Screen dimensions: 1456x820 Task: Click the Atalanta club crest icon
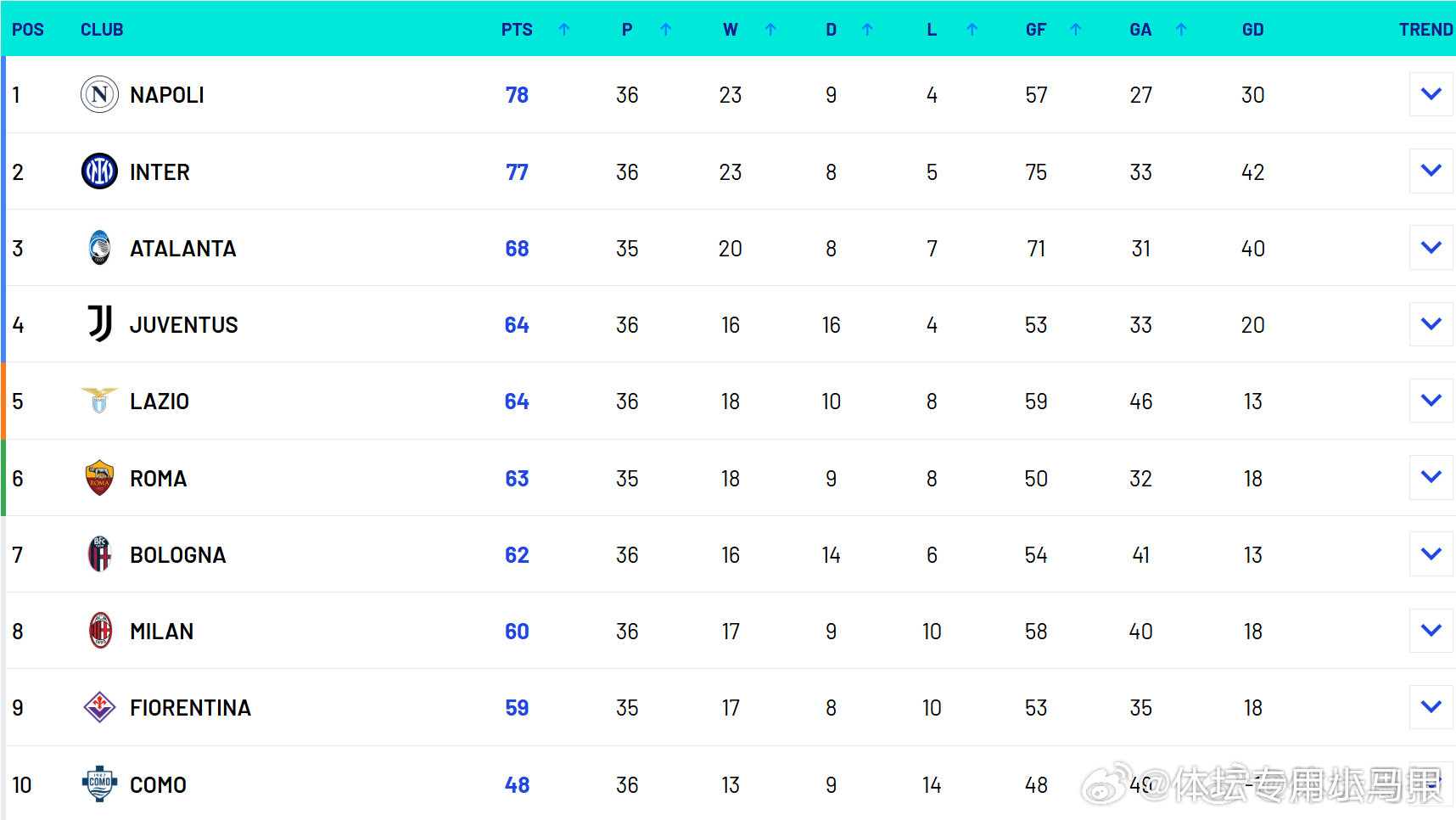tap(99, 248)
